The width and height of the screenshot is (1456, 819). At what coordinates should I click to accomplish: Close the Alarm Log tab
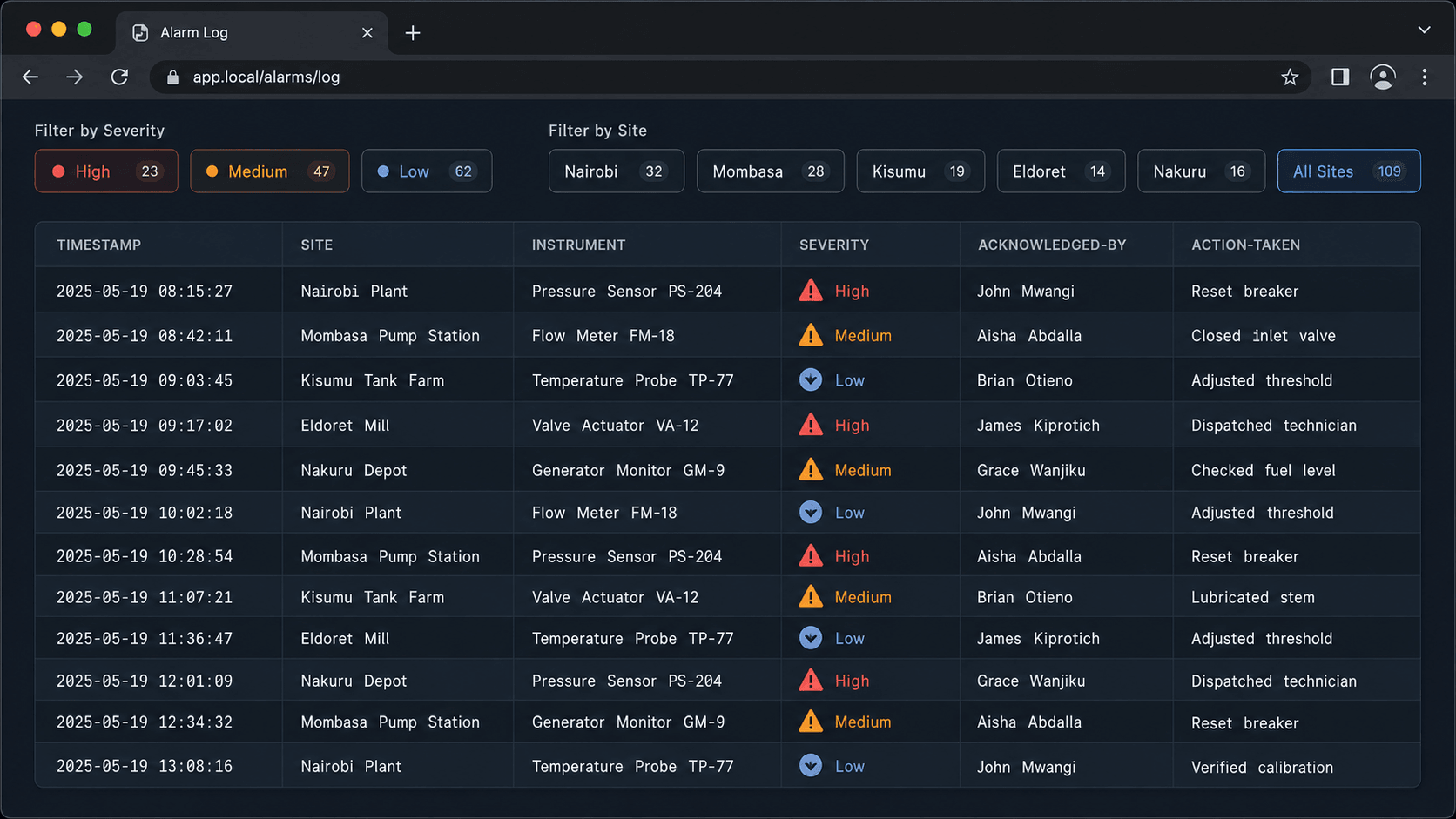tap(367, 33)
